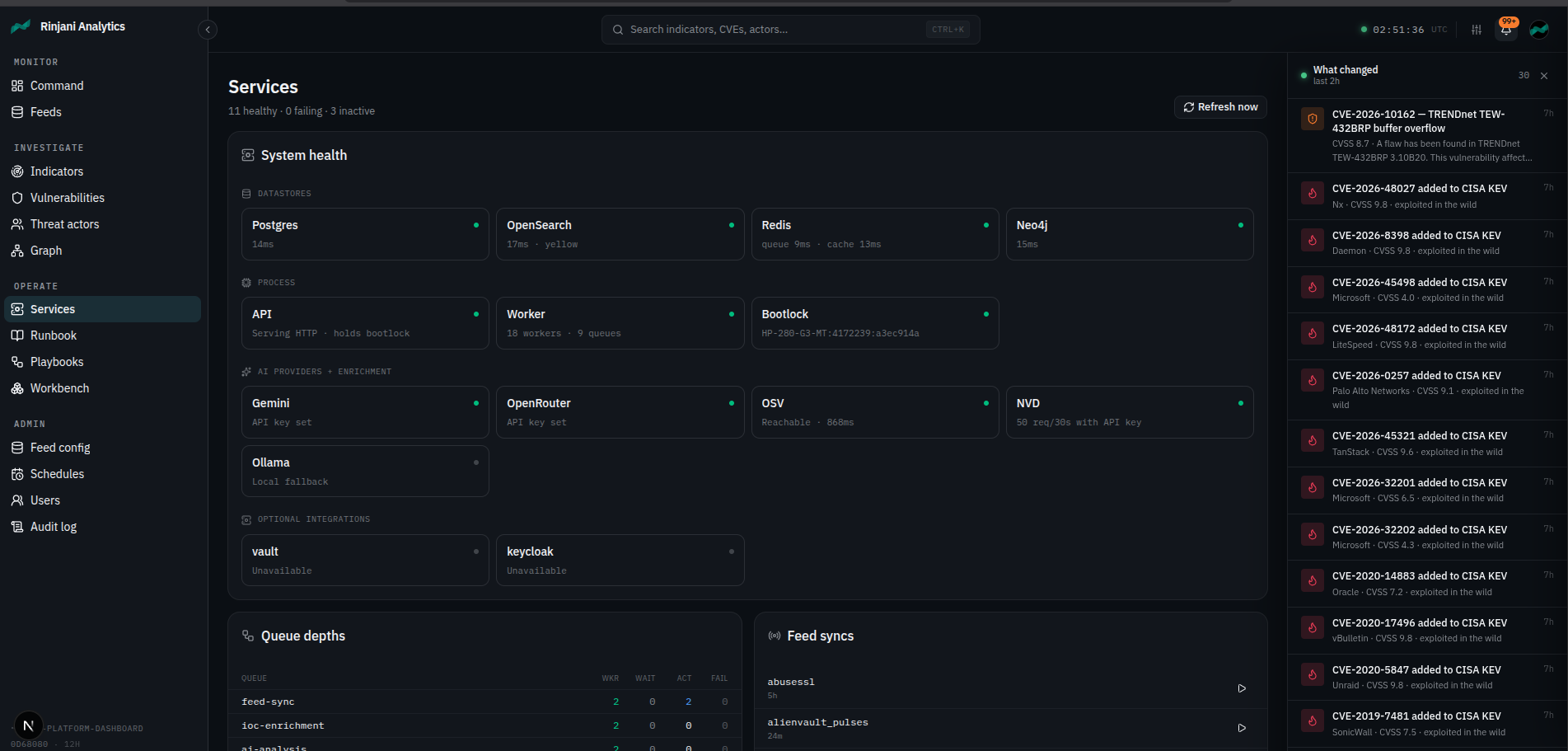Open the Command page
This screenshot has width=1568, height=751.
[103, 86]
